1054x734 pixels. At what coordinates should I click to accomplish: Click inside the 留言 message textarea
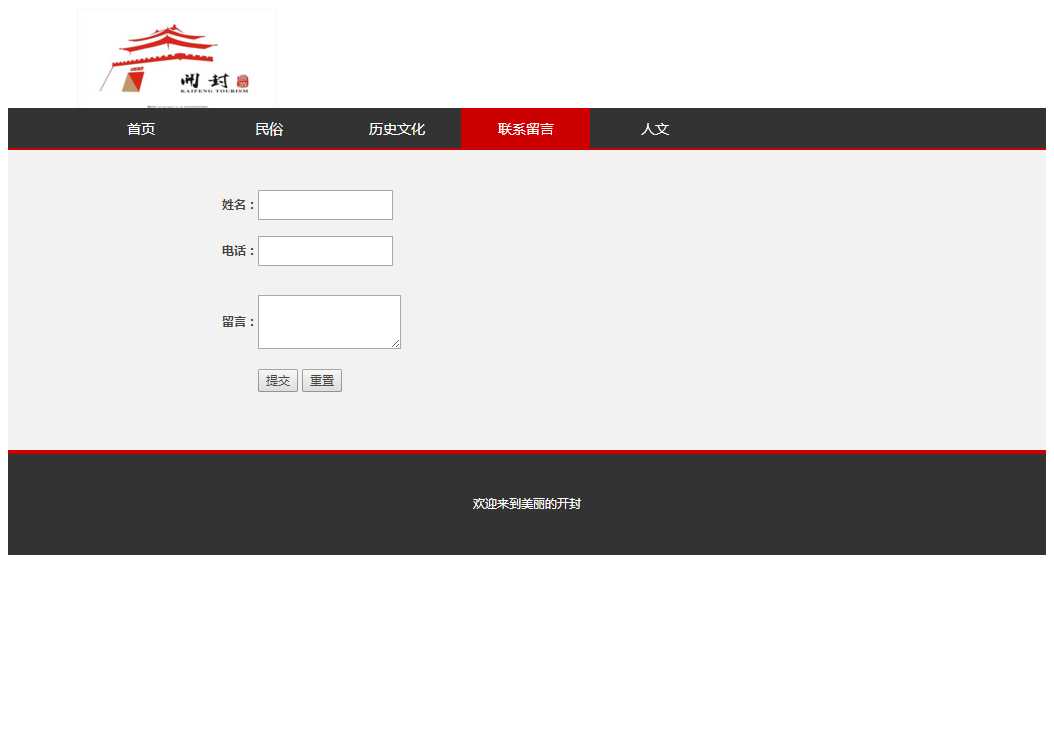[328, 321]
